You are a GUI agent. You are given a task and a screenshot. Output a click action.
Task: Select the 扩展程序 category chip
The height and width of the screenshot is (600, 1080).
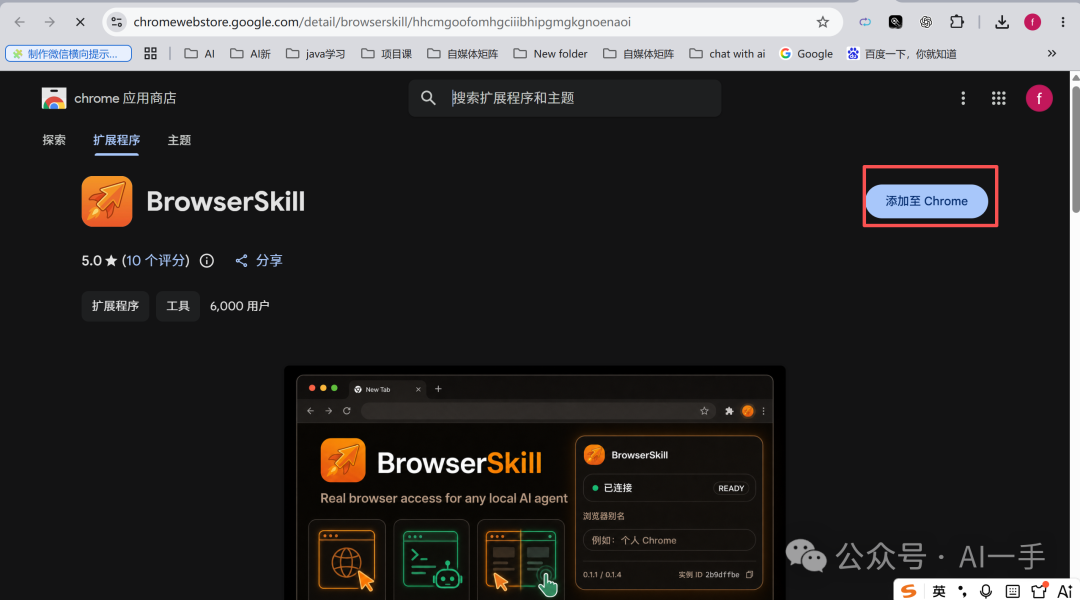115,306
